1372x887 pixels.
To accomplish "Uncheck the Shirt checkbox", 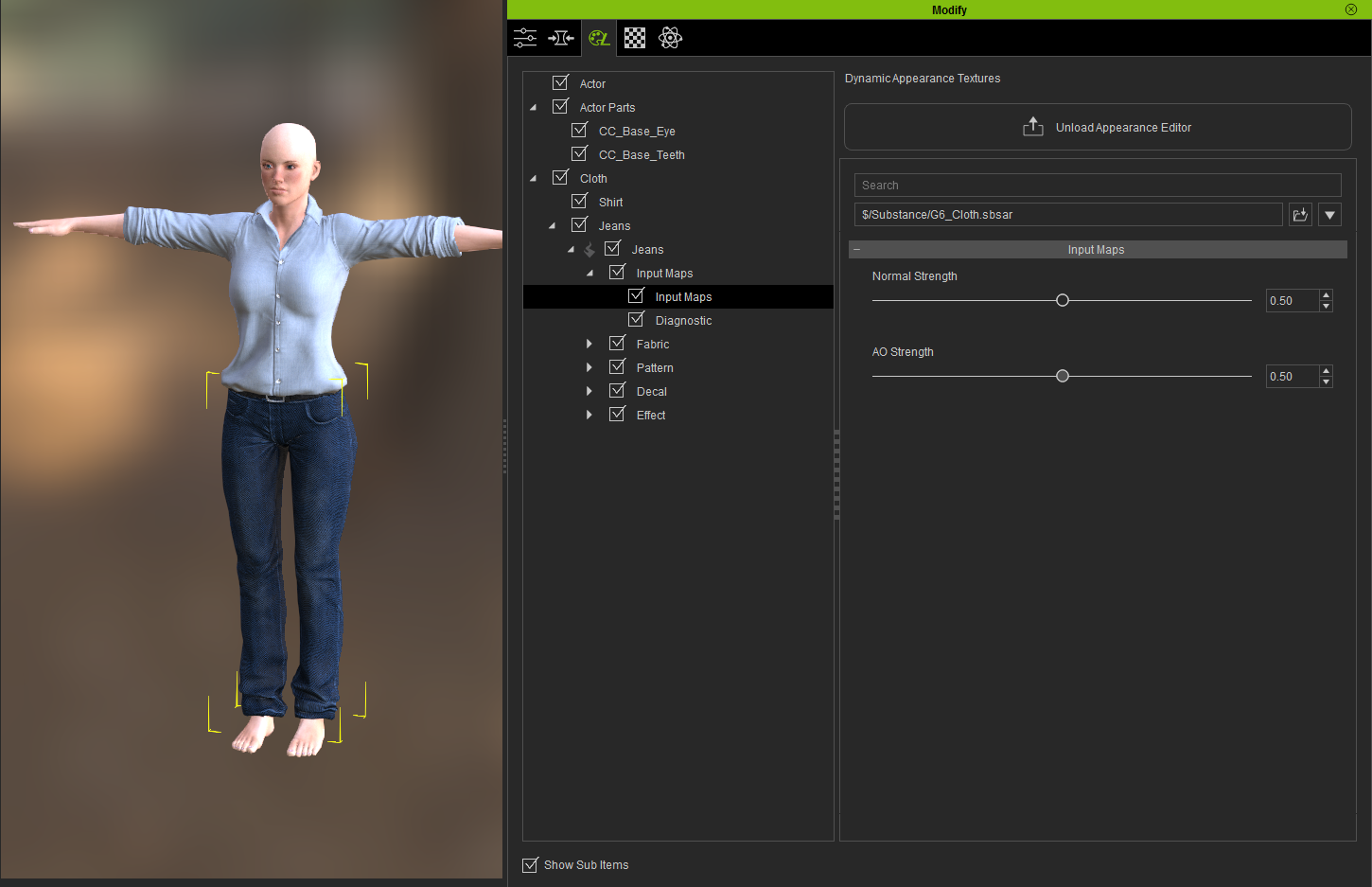I will pos(580,202).
